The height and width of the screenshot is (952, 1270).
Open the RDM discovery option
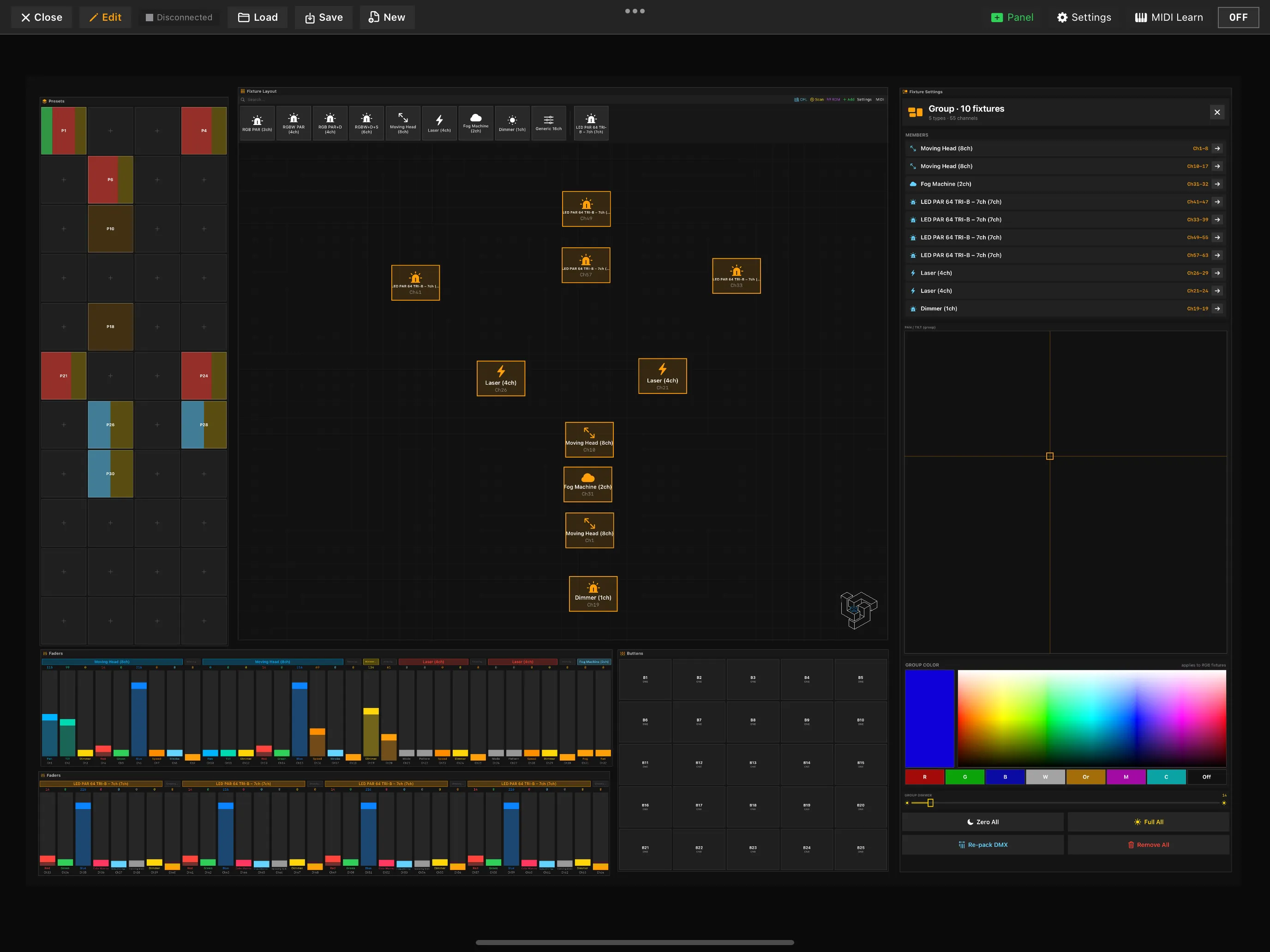(833, 99)
